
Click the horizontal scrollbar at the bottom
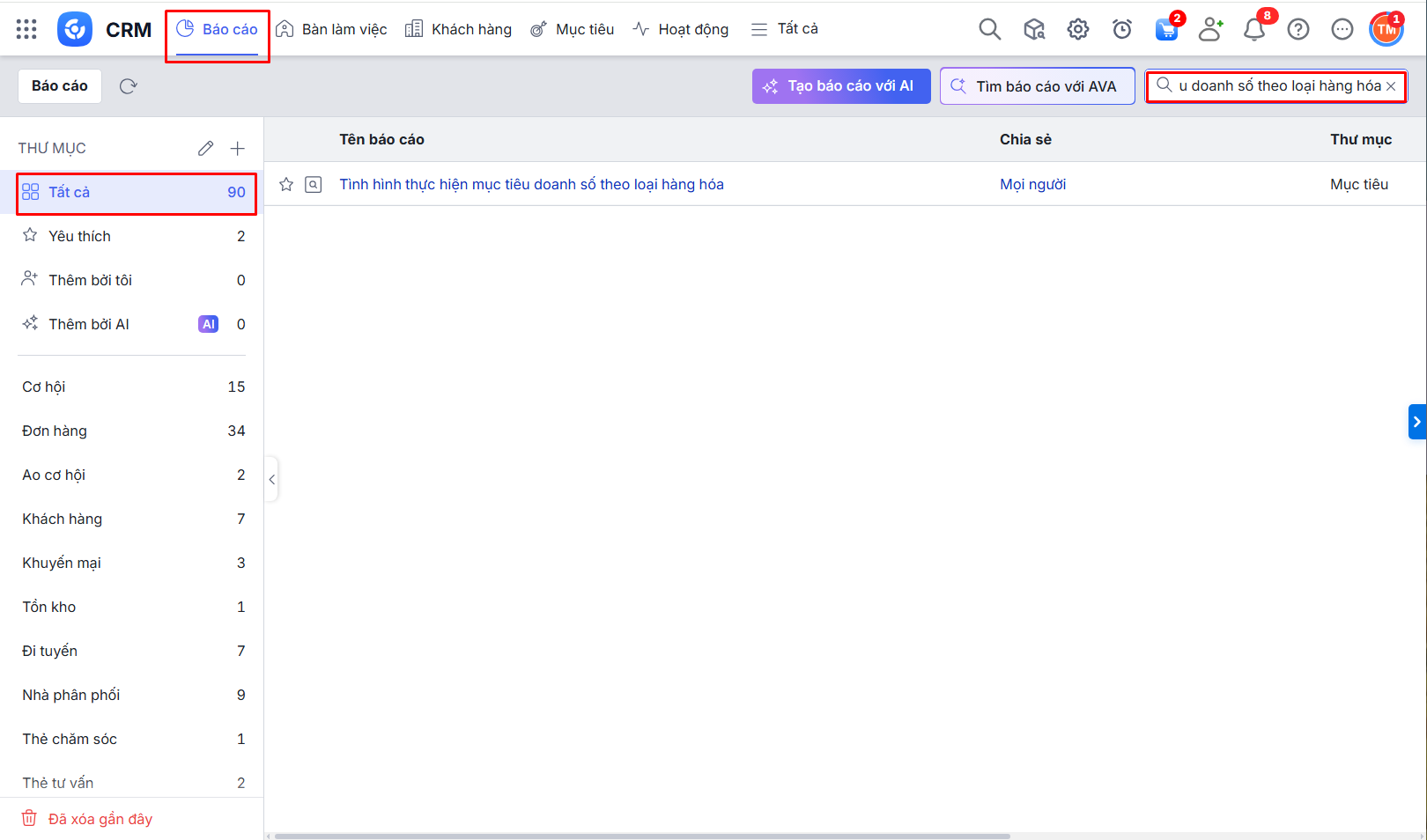click(641, 836)
